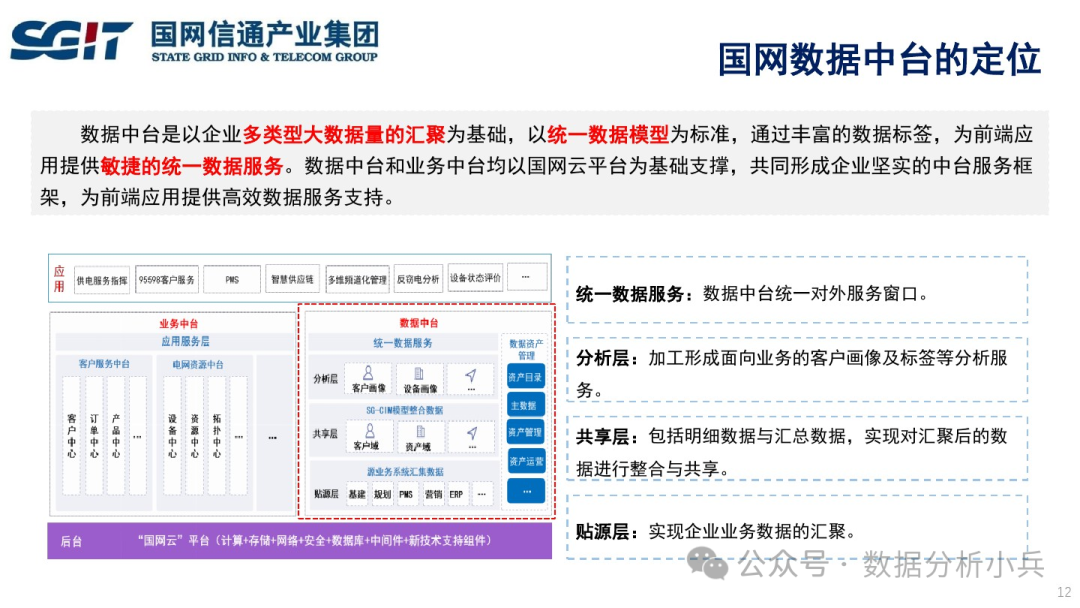1080x608 pixels.
Task: Select the 资产目录 blue button
Action: tap(526, 378)
